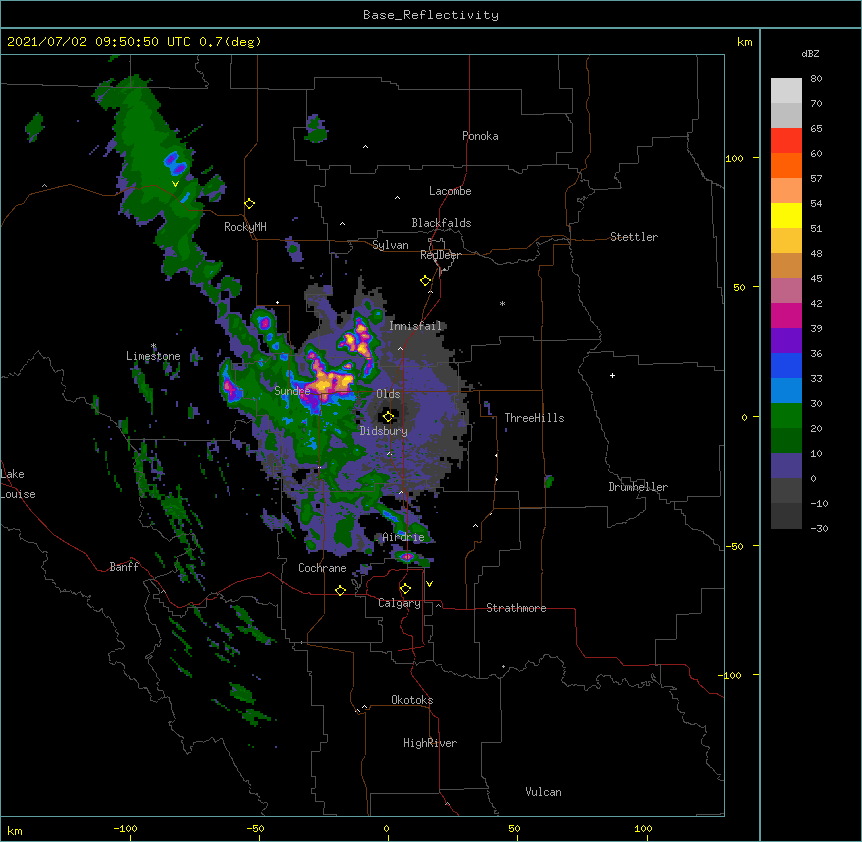862x842 pixels.
Task: Click the 100 tick on right km axis
Action: point(734,158)
